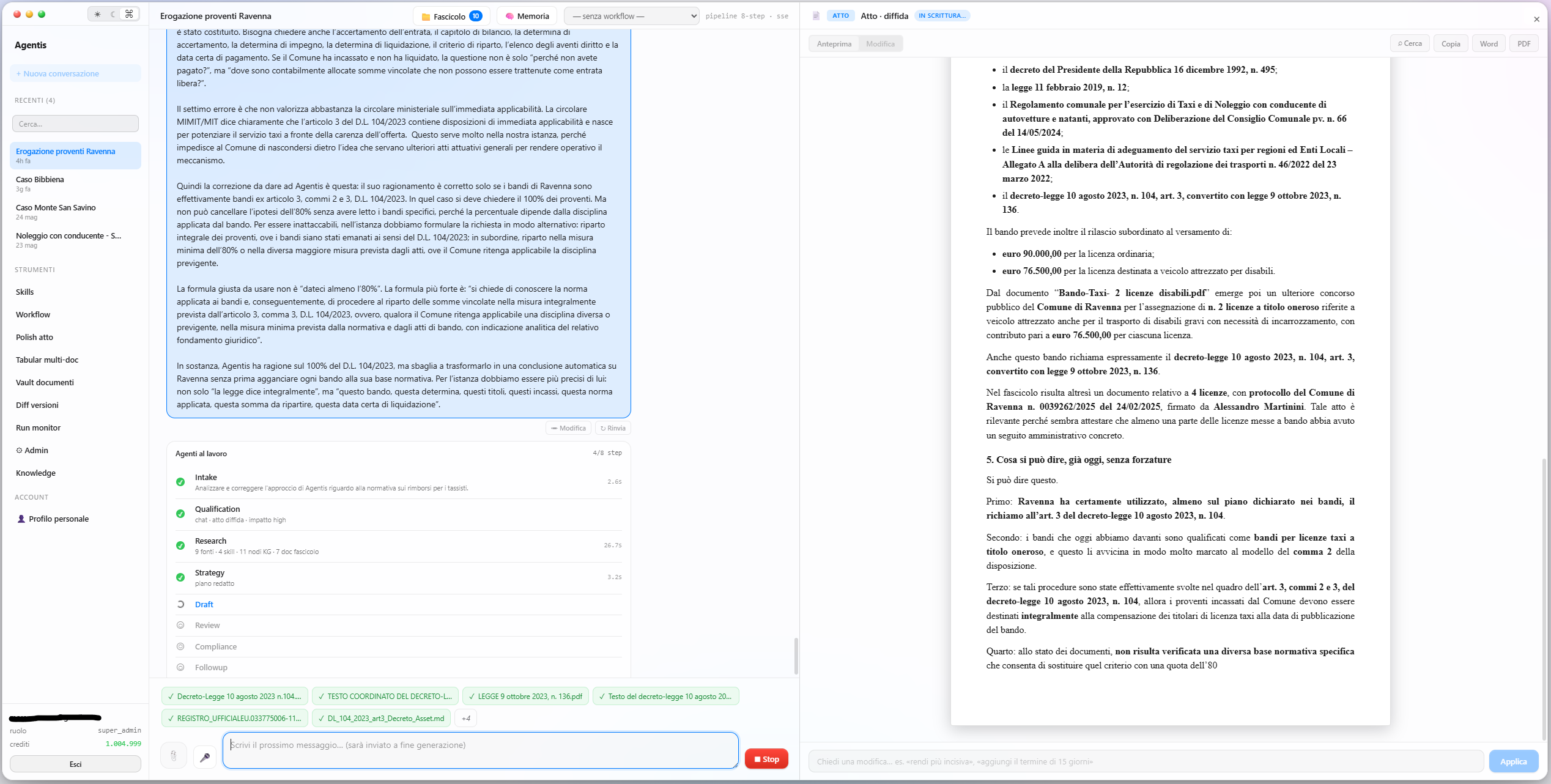Switch to light theme sun icon

[98, 14]
